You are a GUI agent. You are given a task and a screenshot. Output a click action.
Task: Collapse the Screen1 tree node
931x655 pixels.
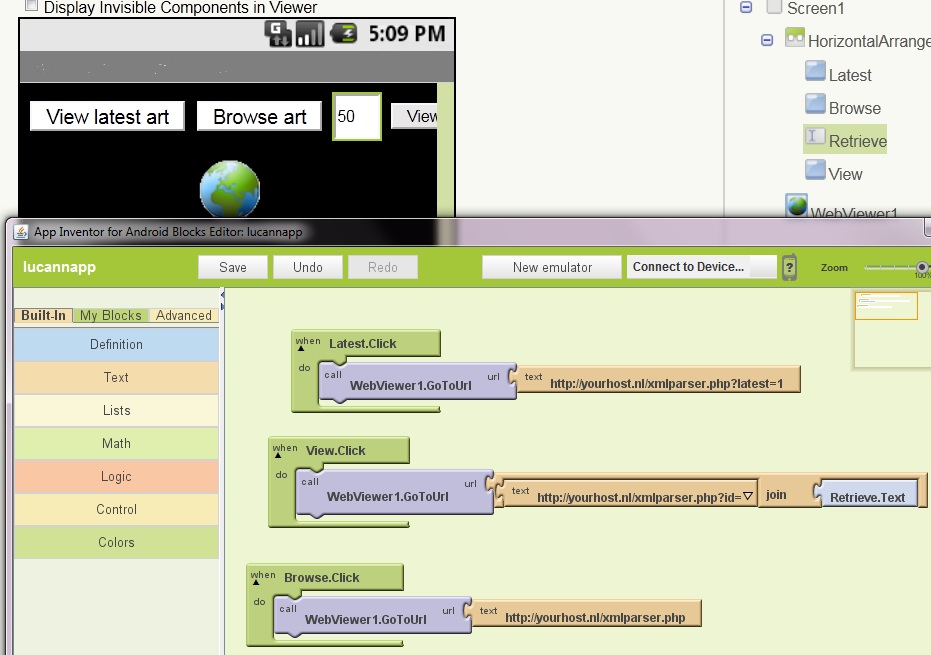pyautogui.click(x=745, y=7)
